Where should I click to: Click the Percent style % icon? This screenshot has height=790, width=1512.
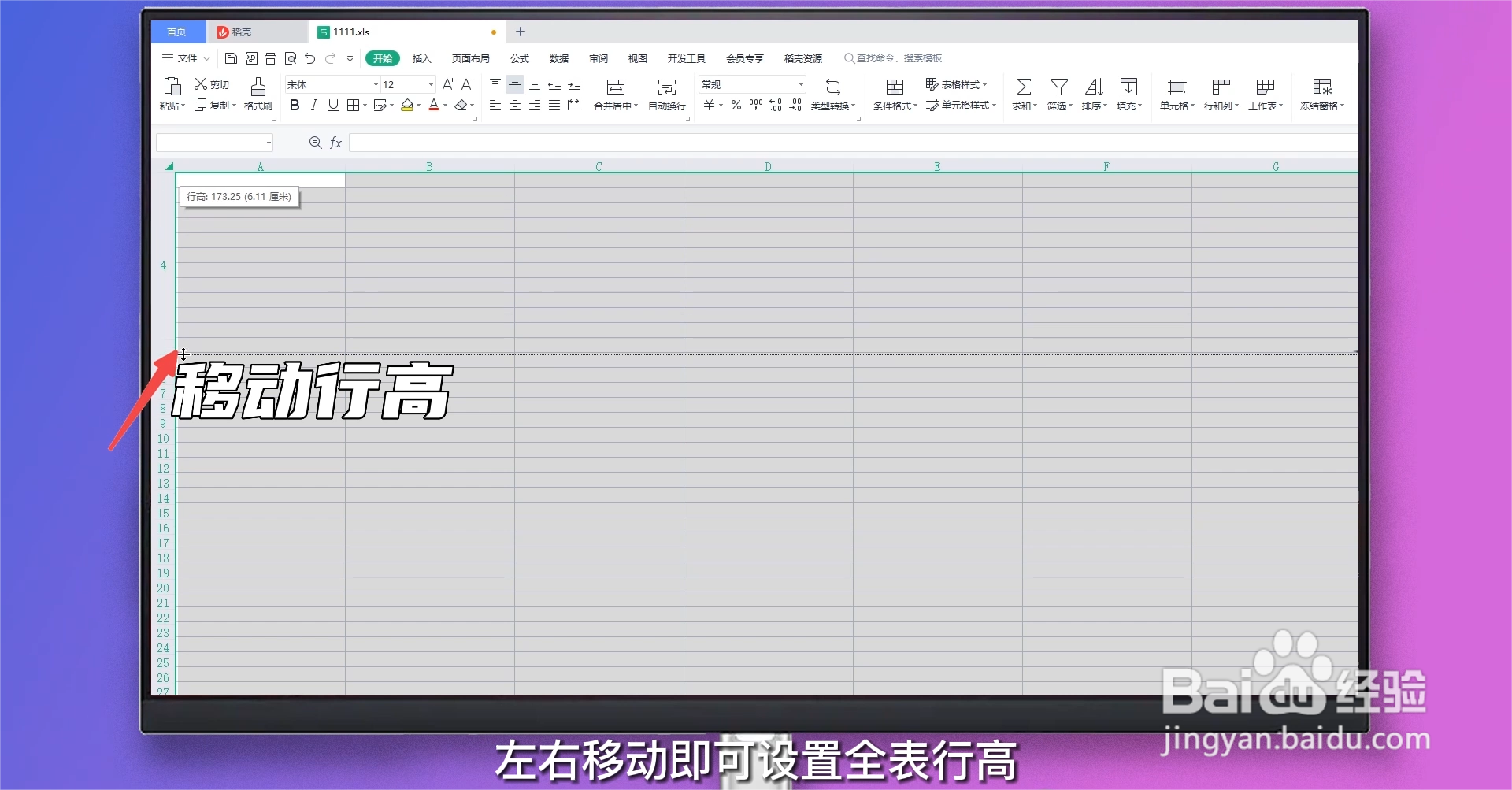click(x=736, y=105)
